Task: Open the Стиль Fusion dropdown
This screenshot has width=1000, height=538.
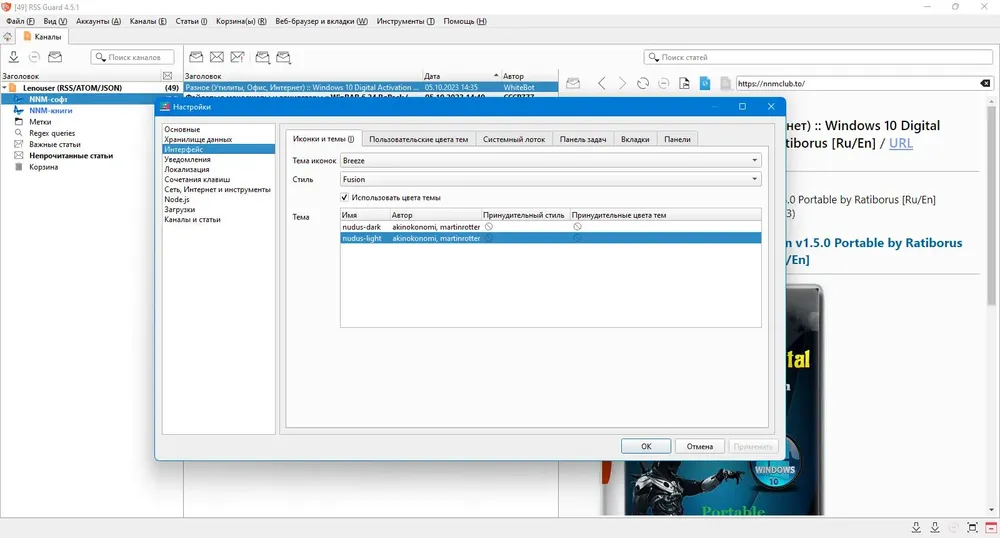Action: 550,179
